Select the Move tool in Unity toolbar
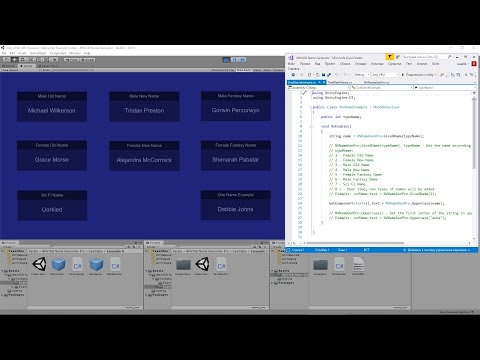The height and width of the screenshot is (360, 480). click(x=14, y=60)
